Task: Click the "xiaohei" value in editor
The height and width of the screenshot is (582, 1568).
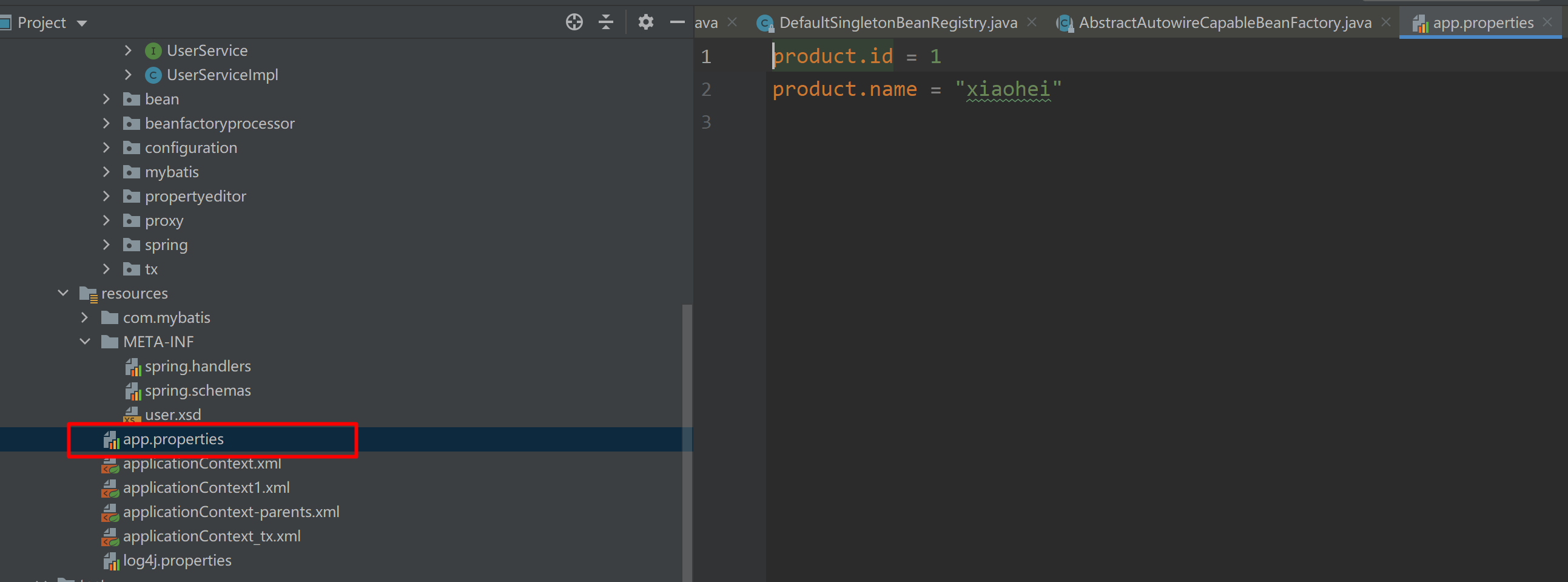Action: 1009,89
